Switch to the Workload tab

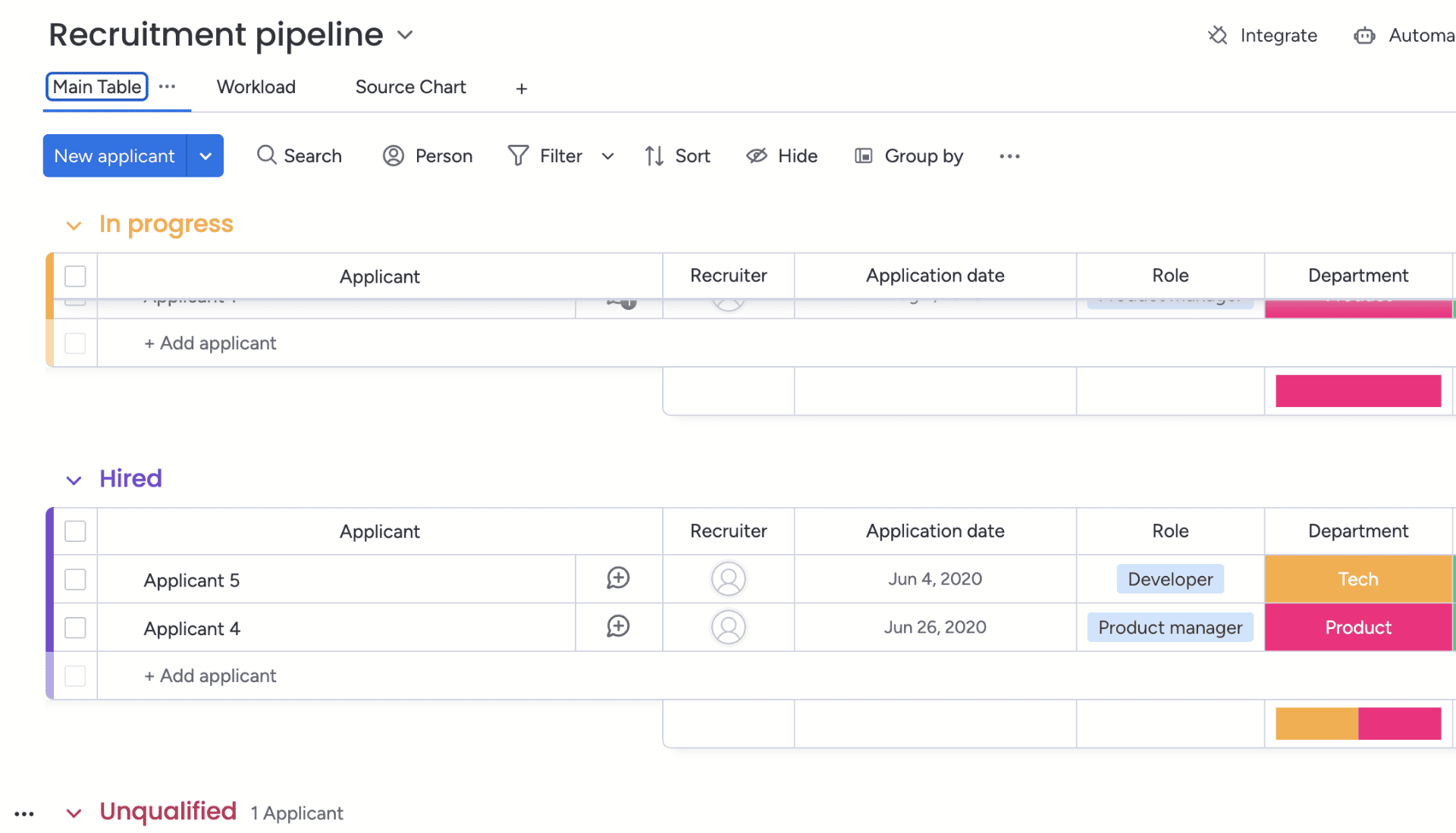pos(256,86)
